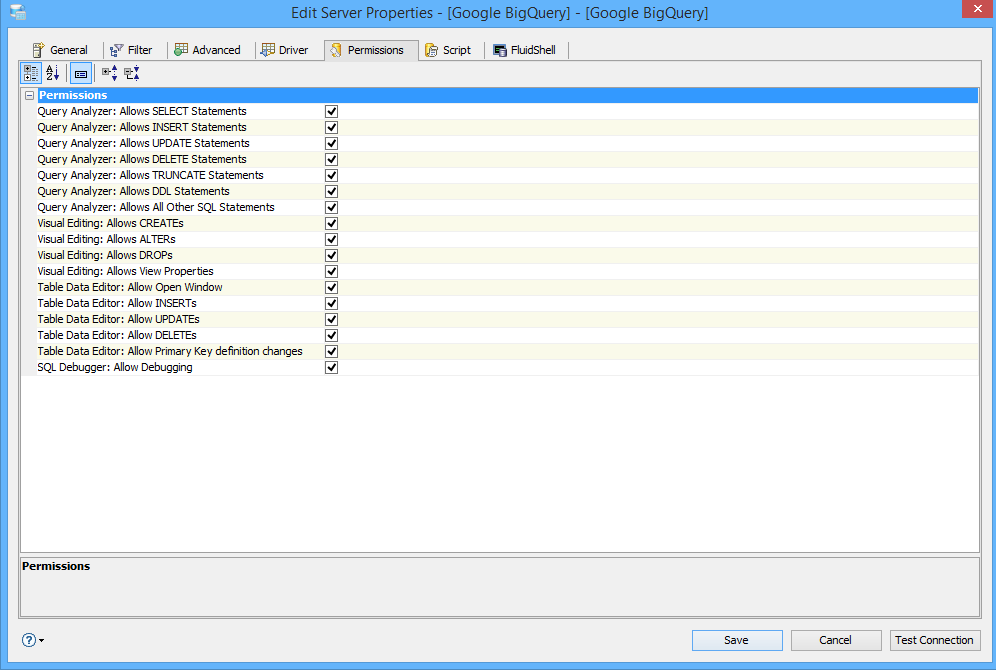
Task: Click the Cancel button
Action: tap(836, 640)
